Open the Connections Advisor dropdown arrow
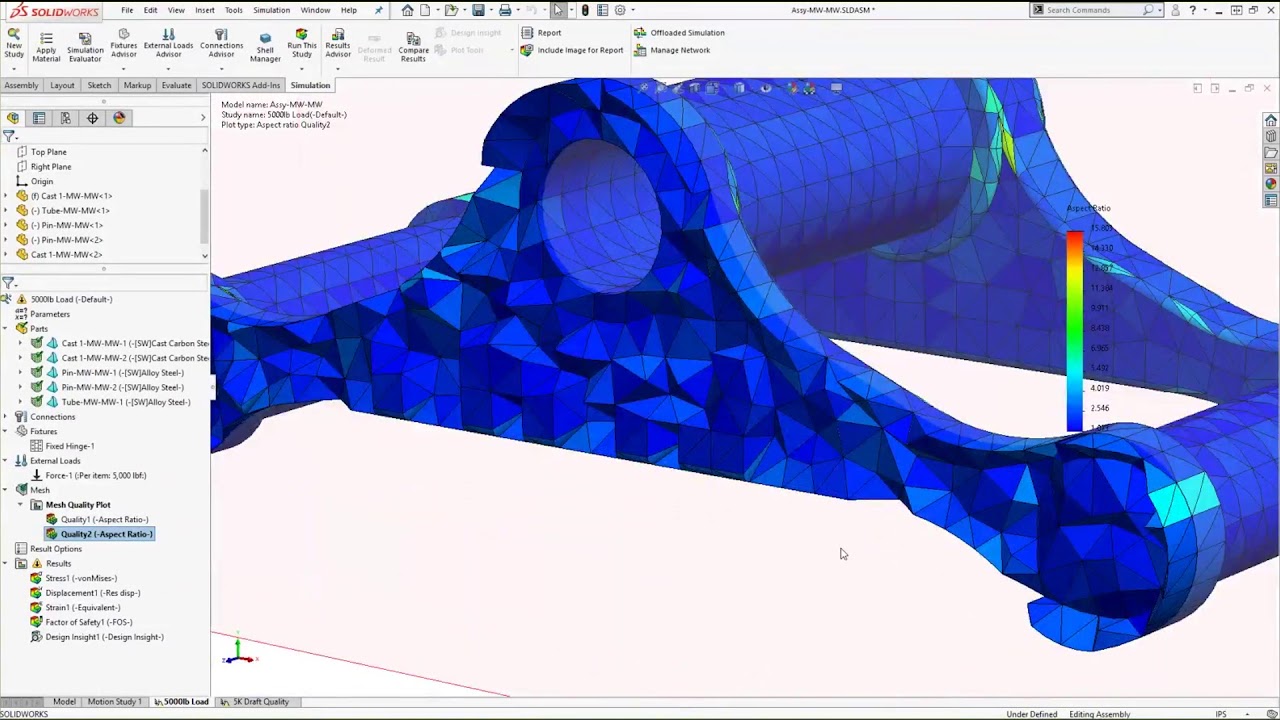This screenshot has width=1280, height=720. 221,68
